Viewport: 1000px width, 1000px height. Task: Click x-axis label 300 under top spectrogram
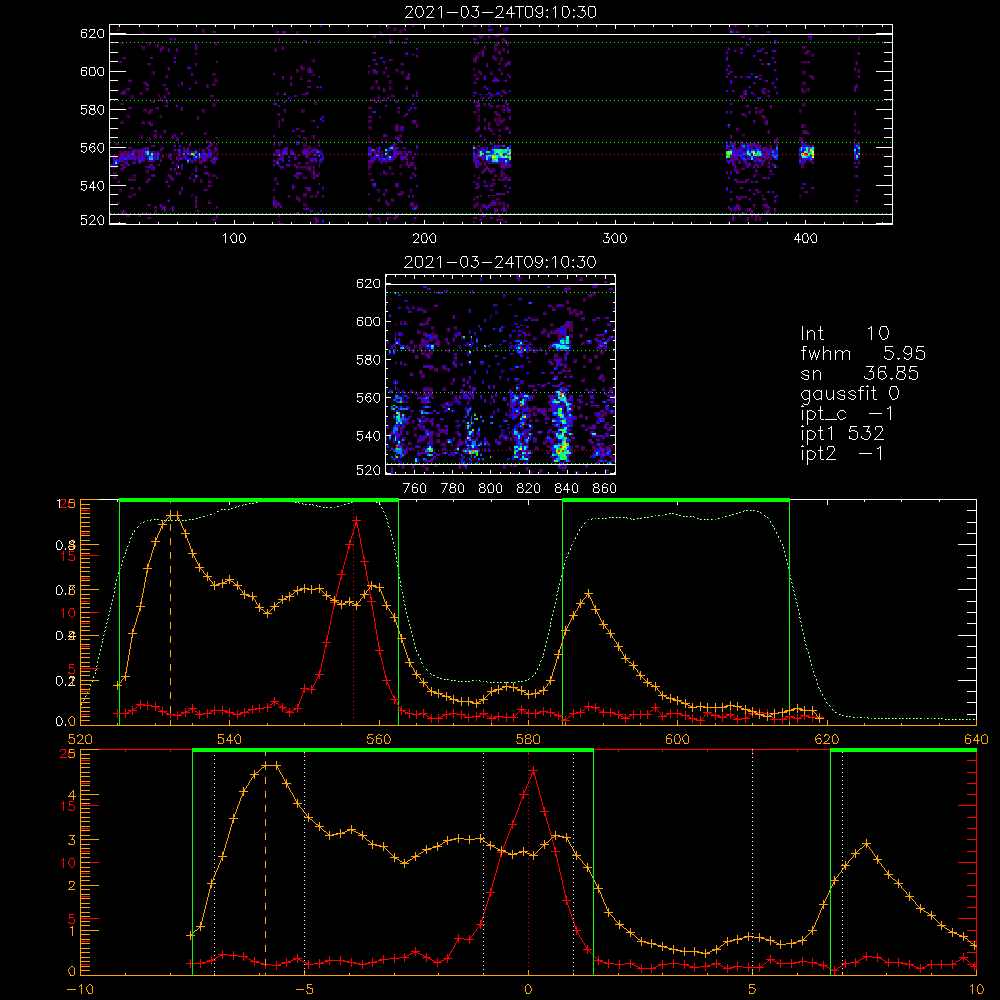coord(615,239)
